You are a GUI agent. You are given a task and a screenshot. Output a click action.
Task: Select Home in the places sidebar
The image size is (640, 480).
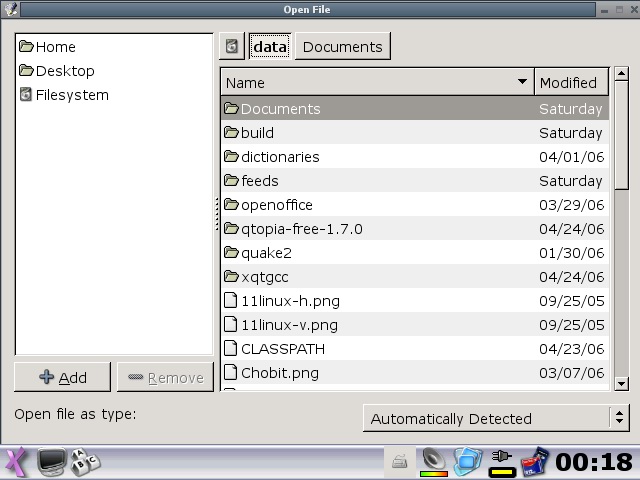pyautogui.click(x=55, y=47)
